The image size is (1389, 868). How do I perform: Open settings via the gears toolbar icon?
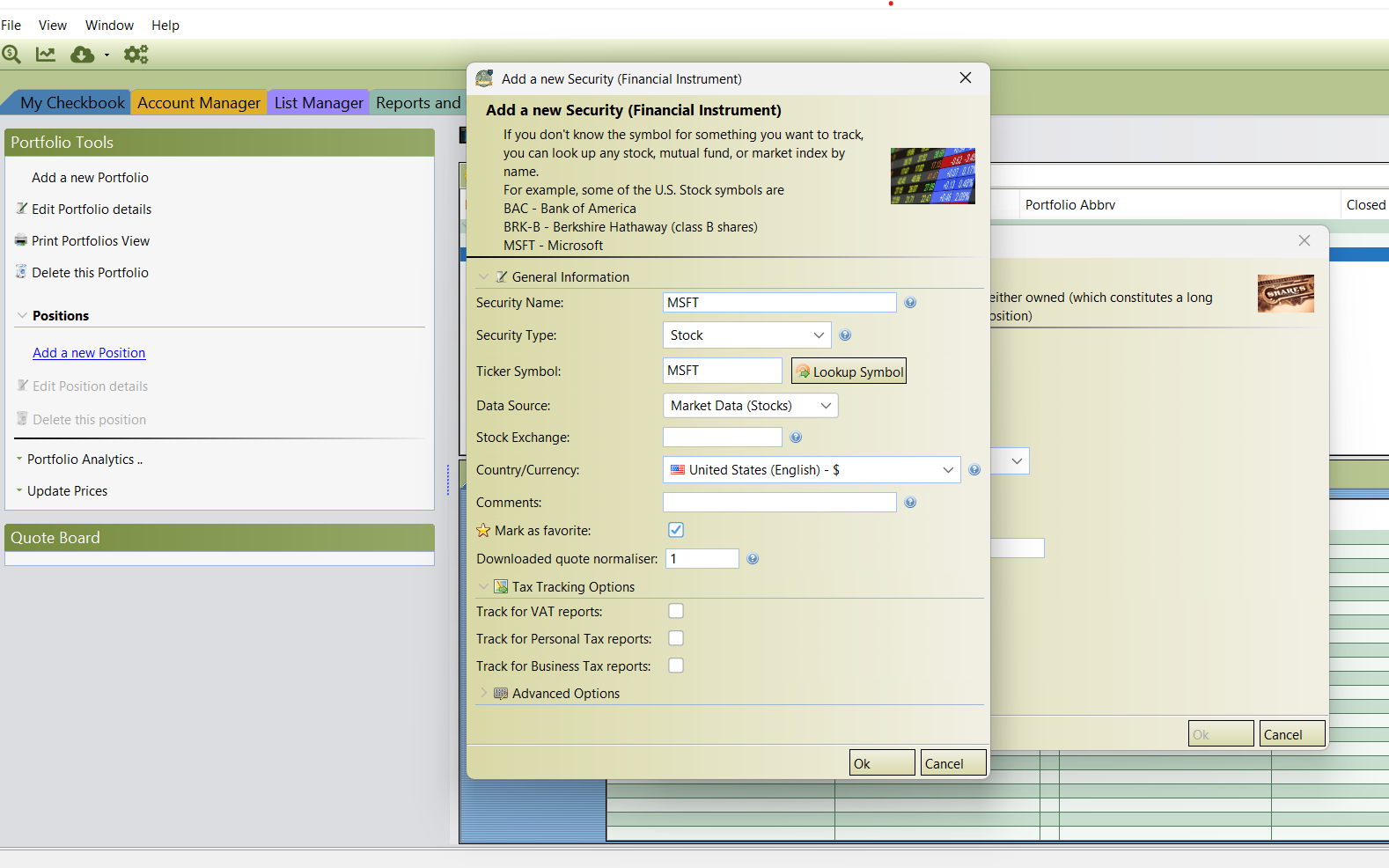136,55
